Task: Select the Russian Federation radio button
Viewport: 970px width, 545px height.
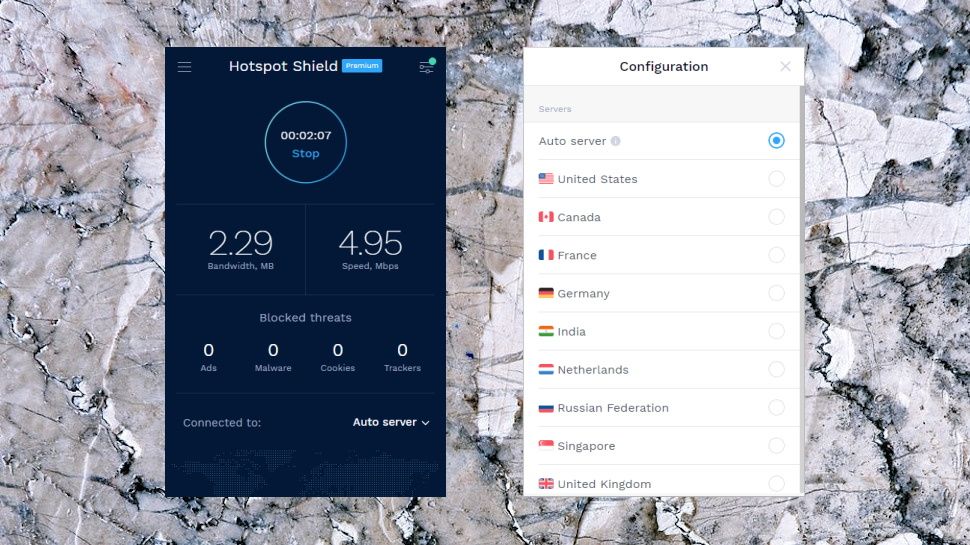Action: click(776, 408)
